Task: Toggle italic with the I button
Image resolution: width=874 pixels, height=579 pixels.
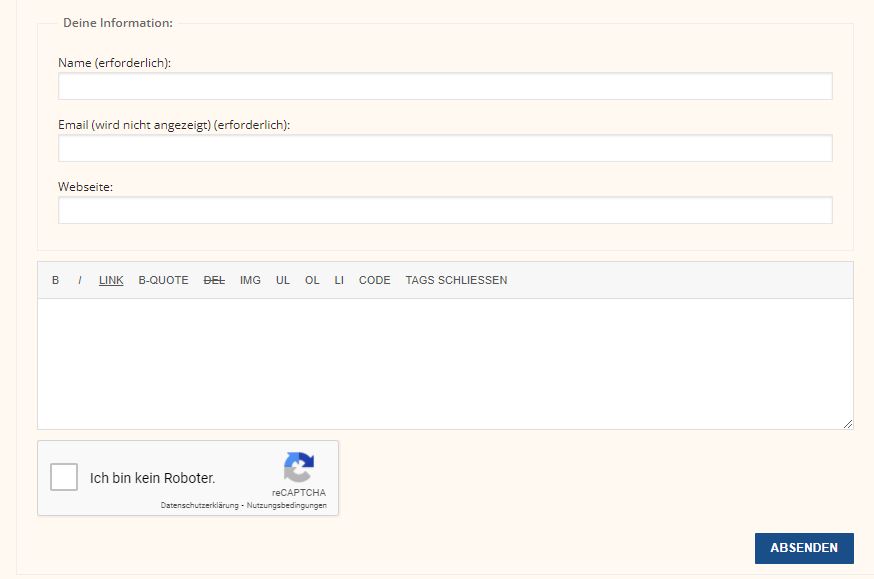Action: (80, 280)
